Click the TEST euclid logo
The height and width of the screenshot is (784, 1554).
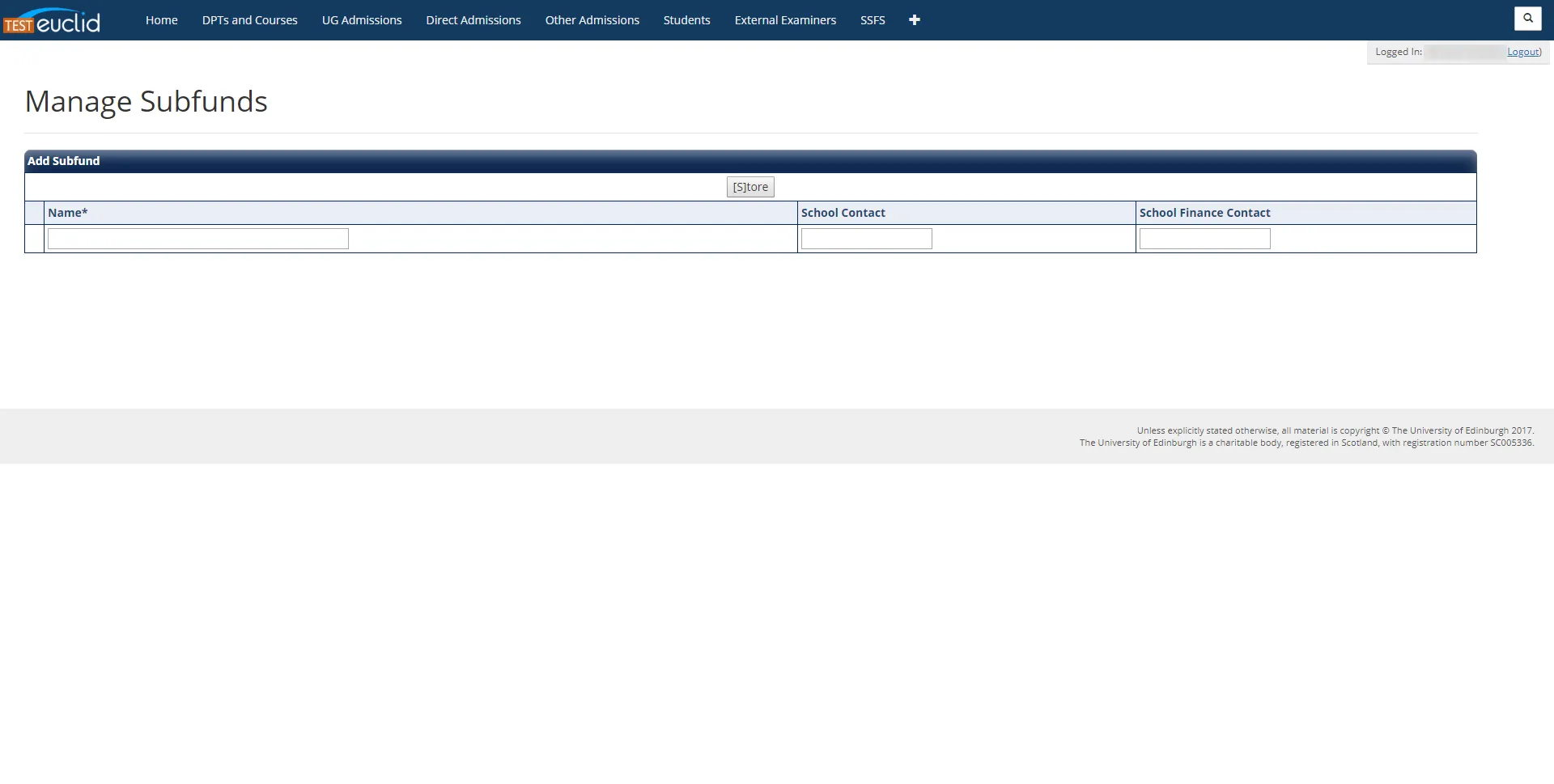click(x=53, y=19)
